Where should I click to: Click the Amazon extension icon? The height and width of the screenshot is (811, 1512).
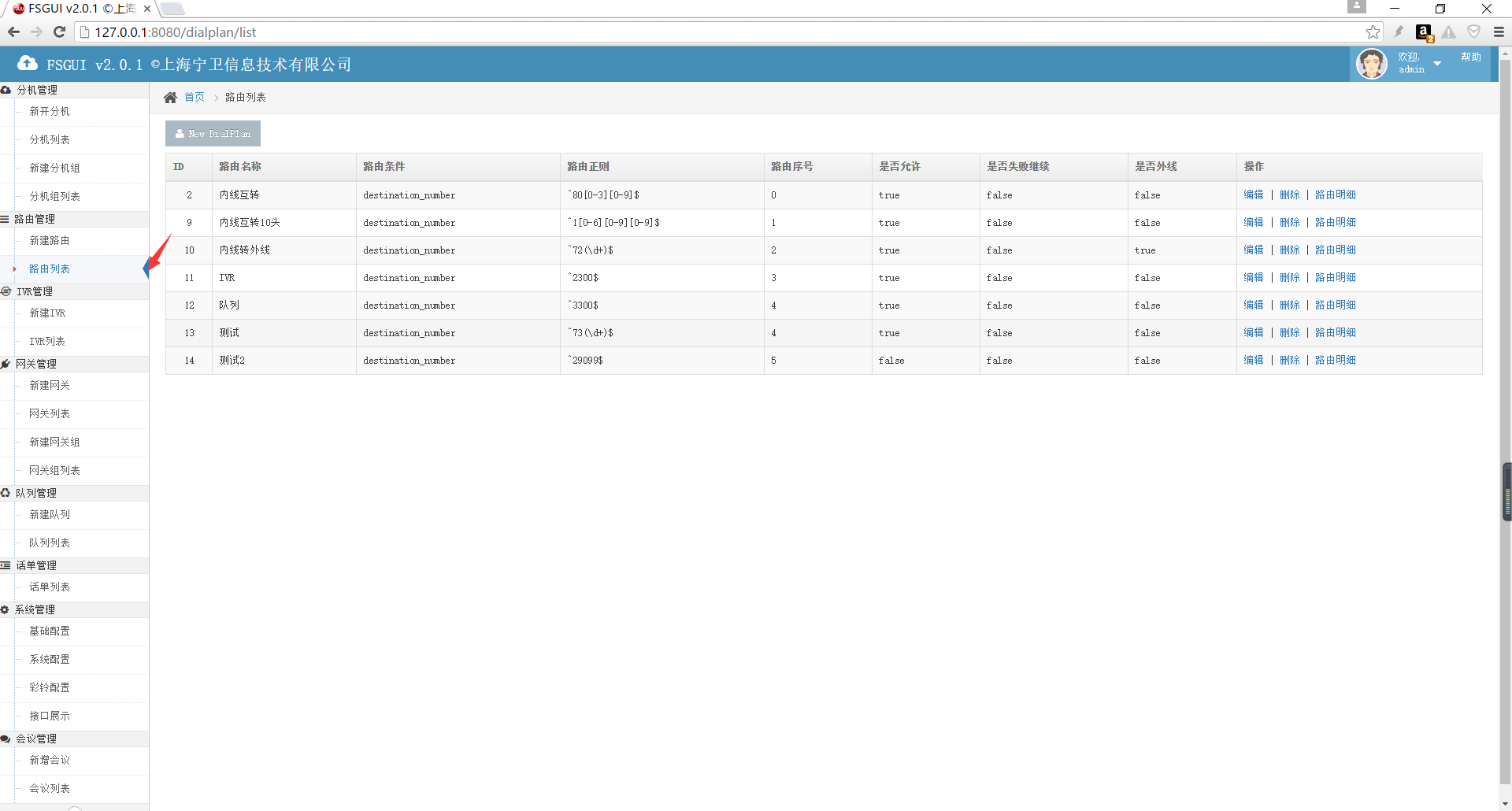coord(1424,32)
